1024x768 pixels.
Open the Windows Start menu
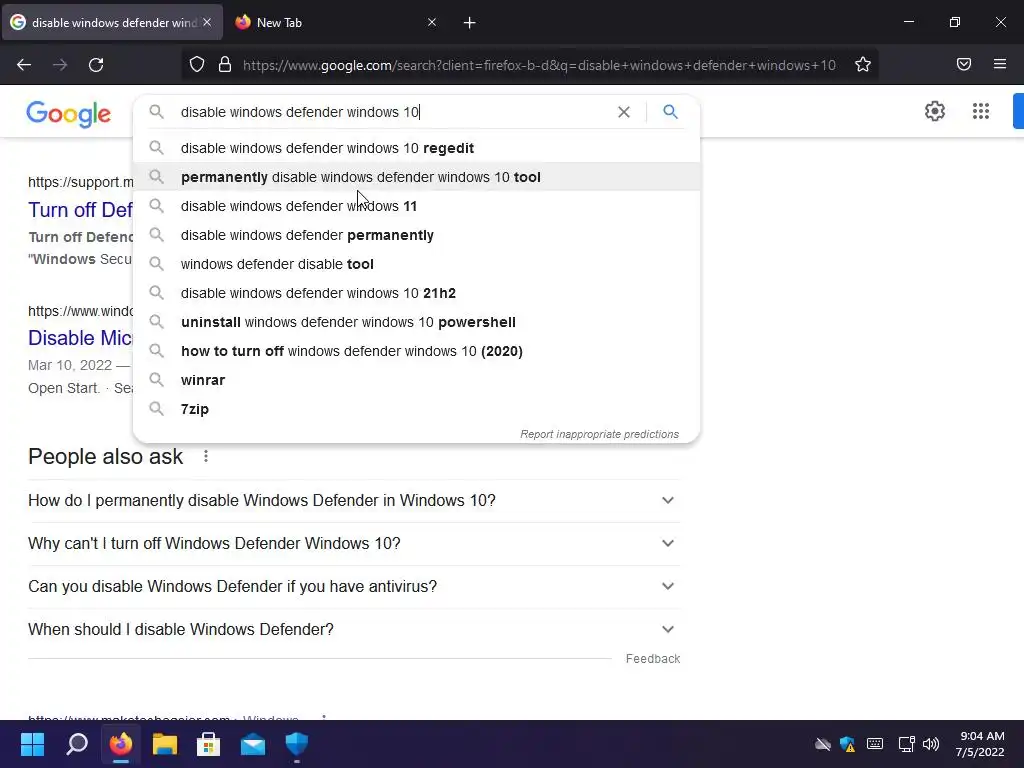[x=32, y=744]
